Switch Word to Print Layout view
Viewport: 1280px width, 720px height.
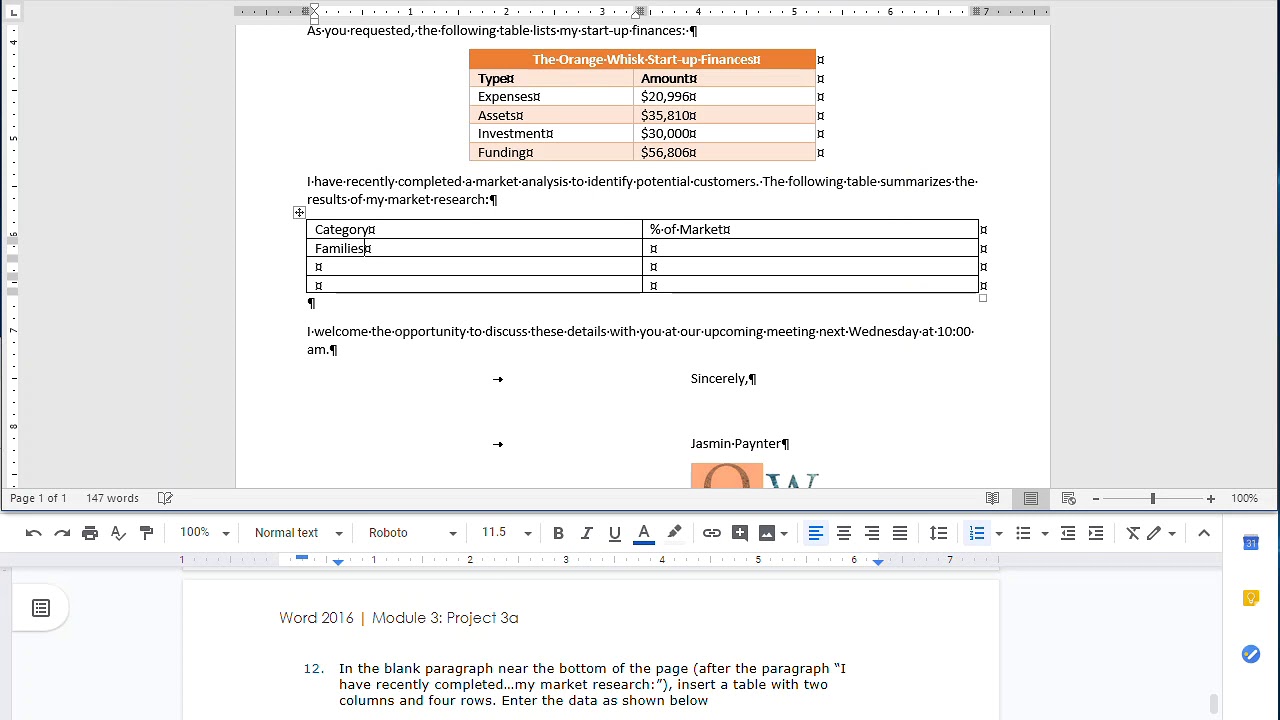(1031, 498)
